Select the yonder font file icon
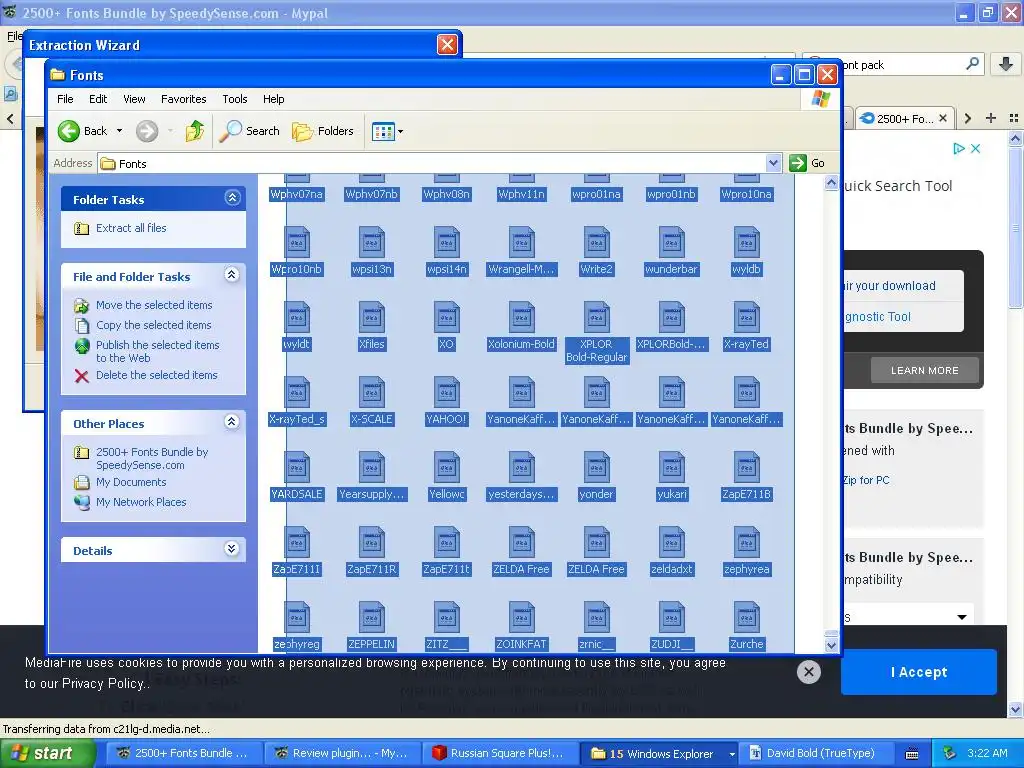Viewport: 1024px width, 768px height. coord(596,468)
